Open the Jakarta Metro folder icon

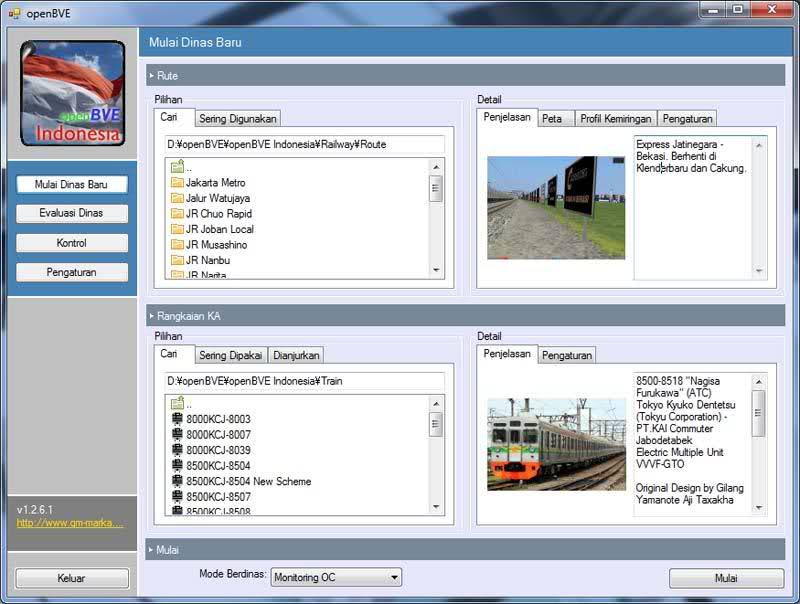click(177, 183)
